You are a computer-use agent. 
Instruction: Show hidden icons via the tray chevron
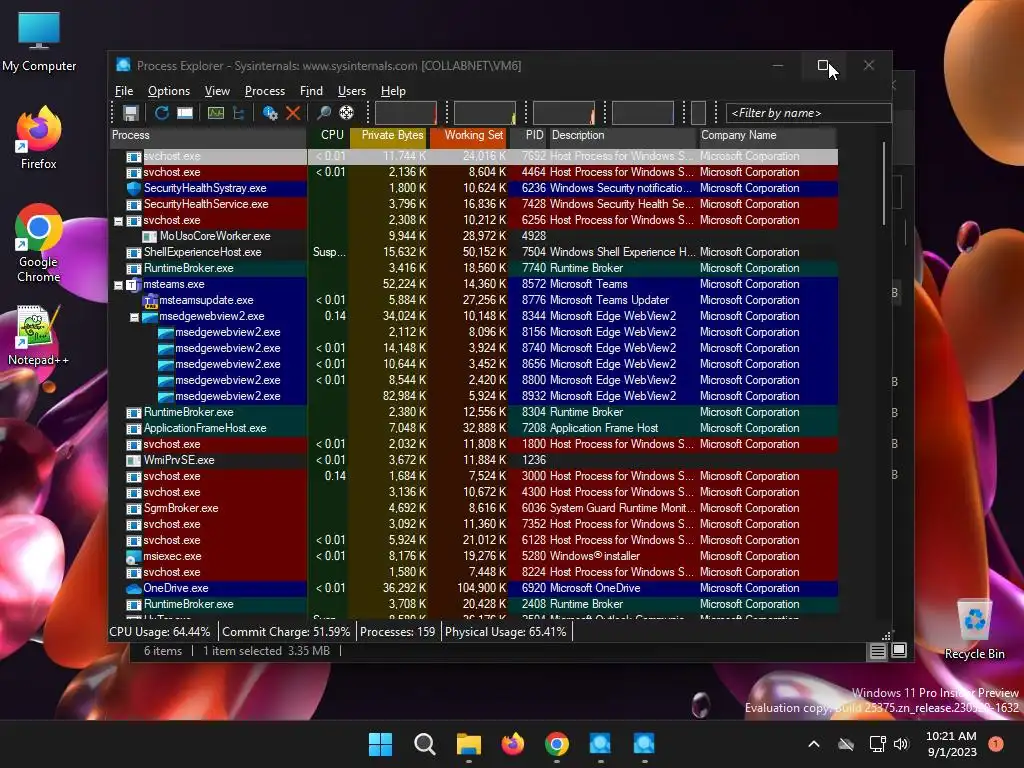click(814, 744)
